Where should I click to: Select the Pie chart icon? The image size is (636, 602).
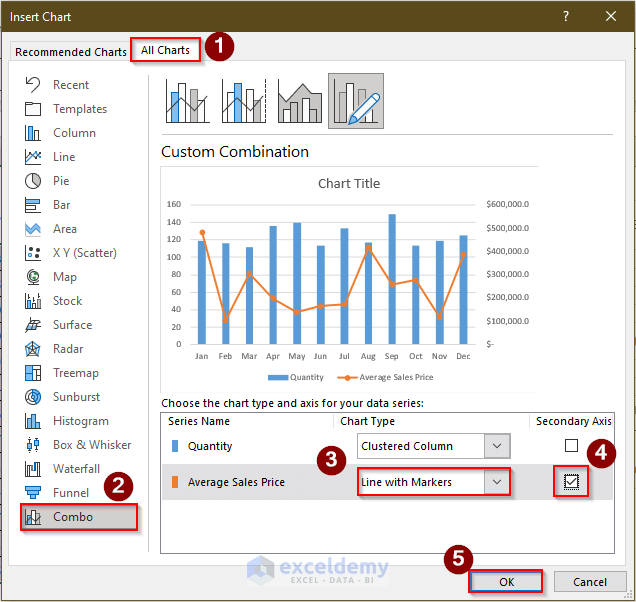(x=33, y=181)
